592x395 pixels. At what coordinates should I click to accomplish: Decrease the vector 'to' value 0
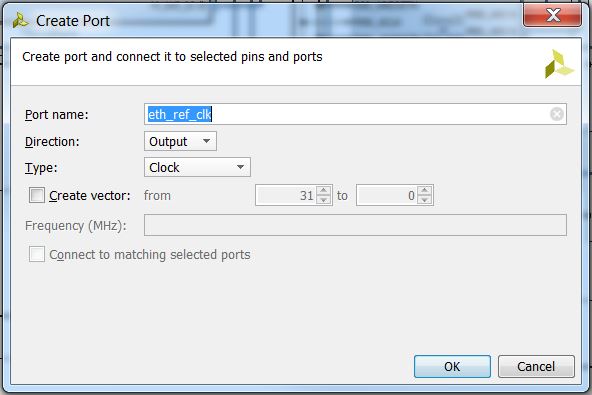(425, 200)
